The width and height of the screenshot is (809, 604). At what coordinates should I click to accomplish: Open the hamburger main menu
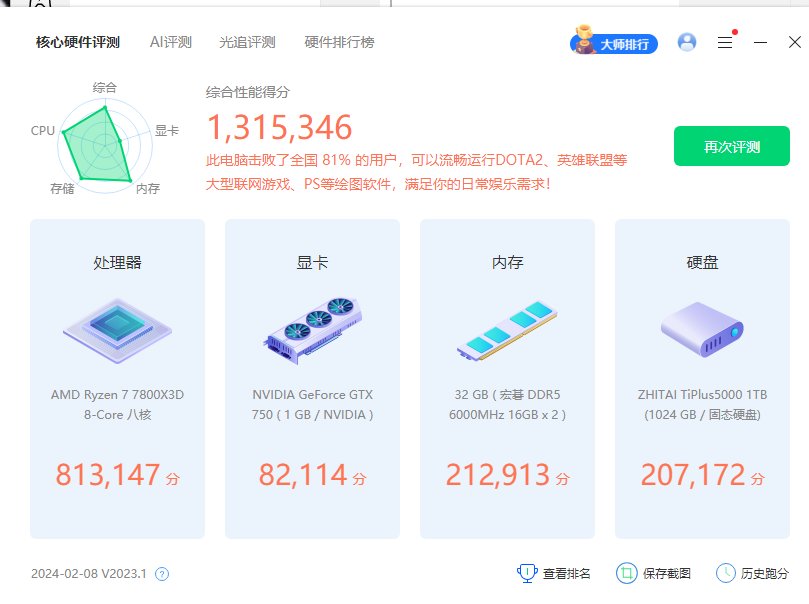725,42
